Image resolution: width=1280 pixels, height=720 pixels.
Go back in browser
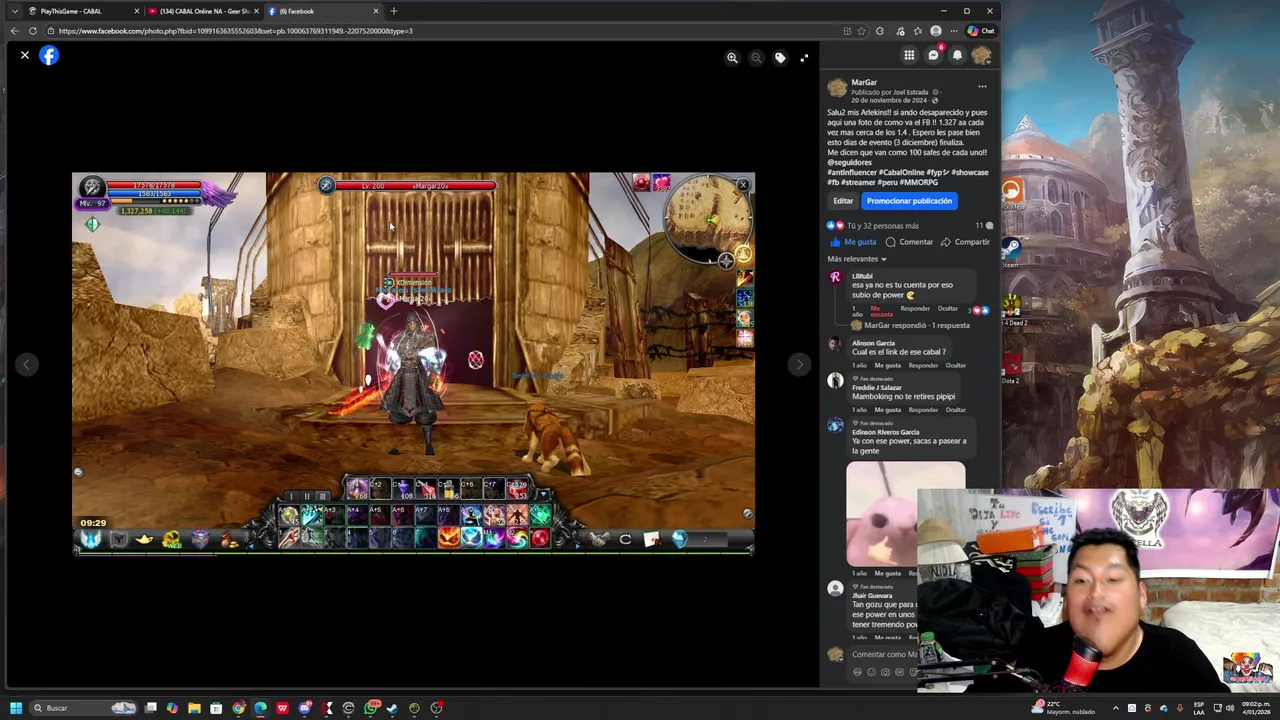click(x=14, y=31)
